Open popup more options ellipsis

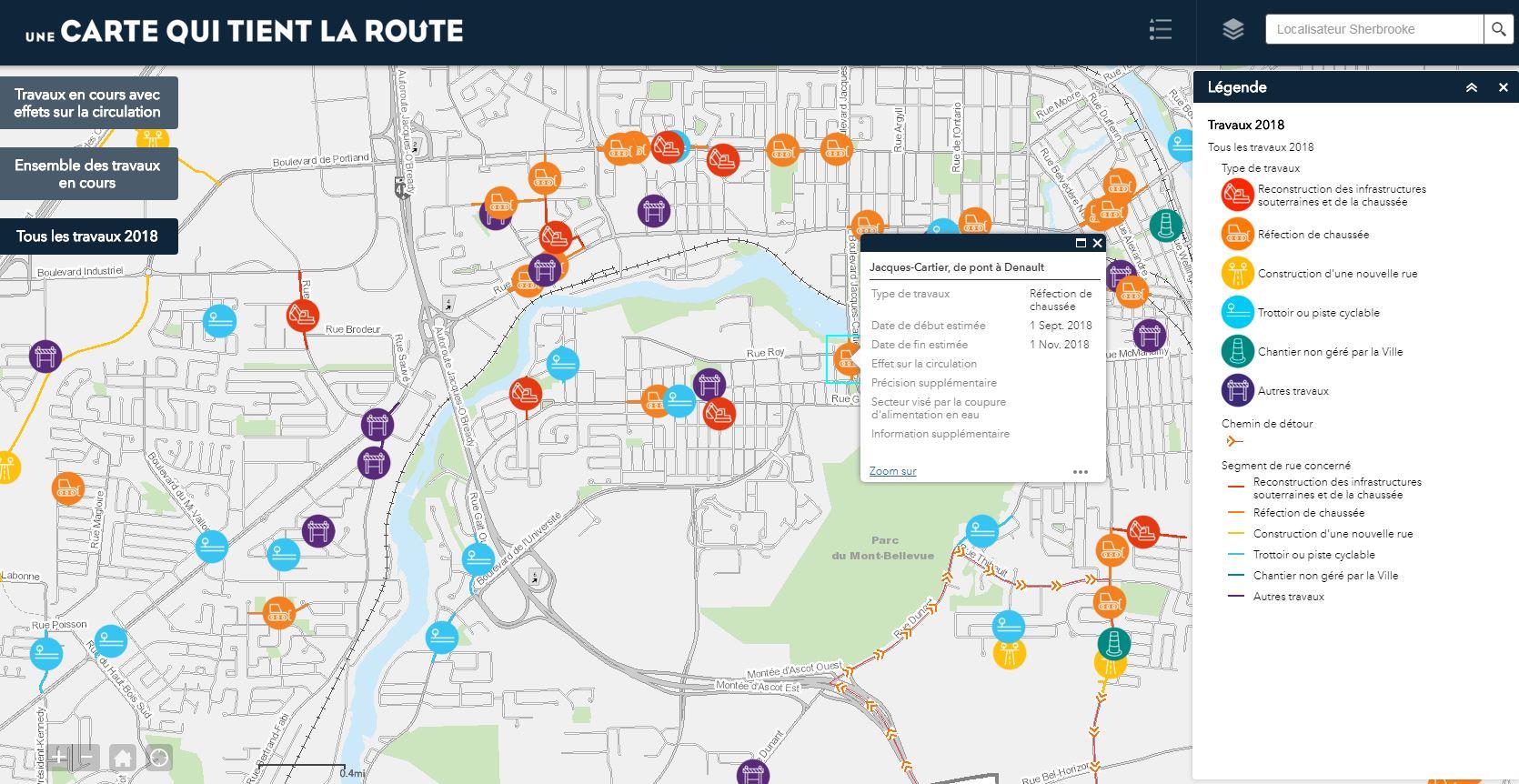pyautogui.click(x=1081, y=471)
